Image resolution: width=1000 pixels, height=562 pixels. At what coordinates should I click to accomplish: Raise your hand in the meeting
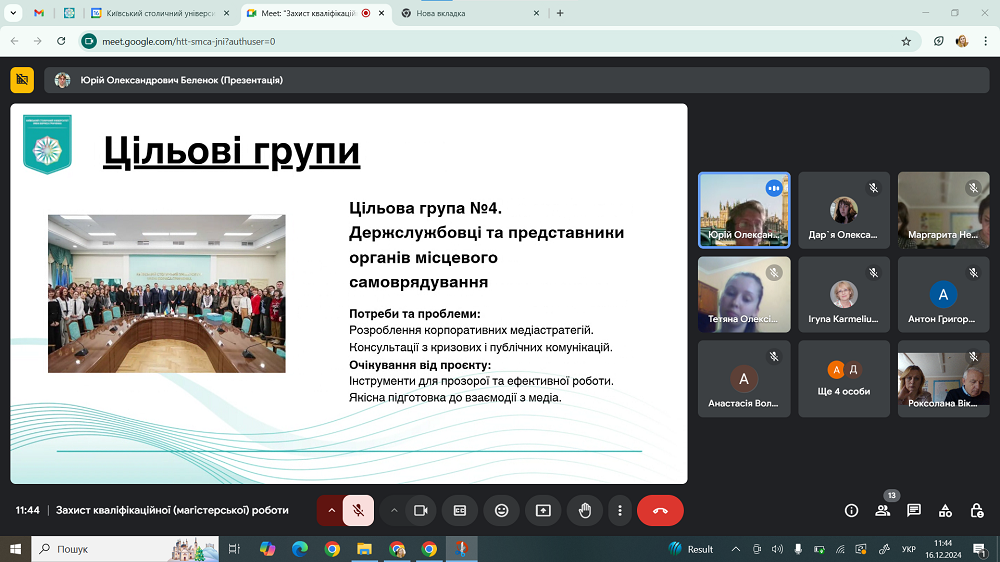pos(585,510)
